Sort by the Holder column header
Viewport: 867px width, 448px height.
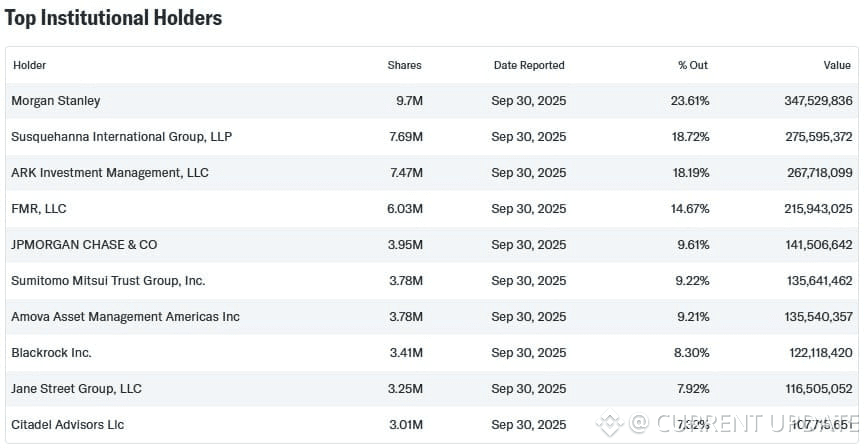[29, 65]
